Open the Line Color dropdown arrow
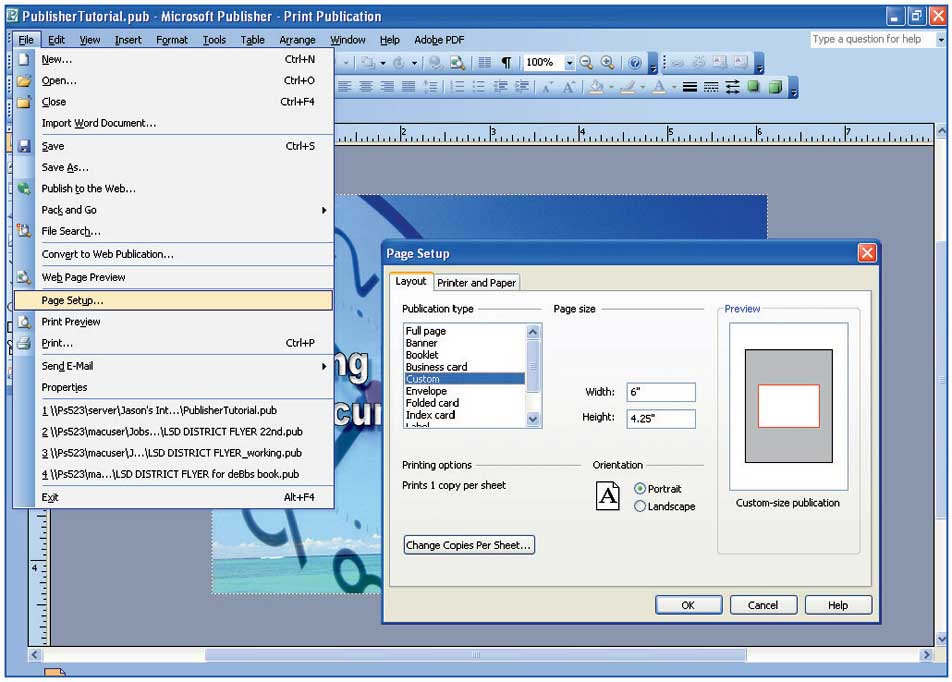Viewport: 952px width, 682px height. click(x=642, y=87)
